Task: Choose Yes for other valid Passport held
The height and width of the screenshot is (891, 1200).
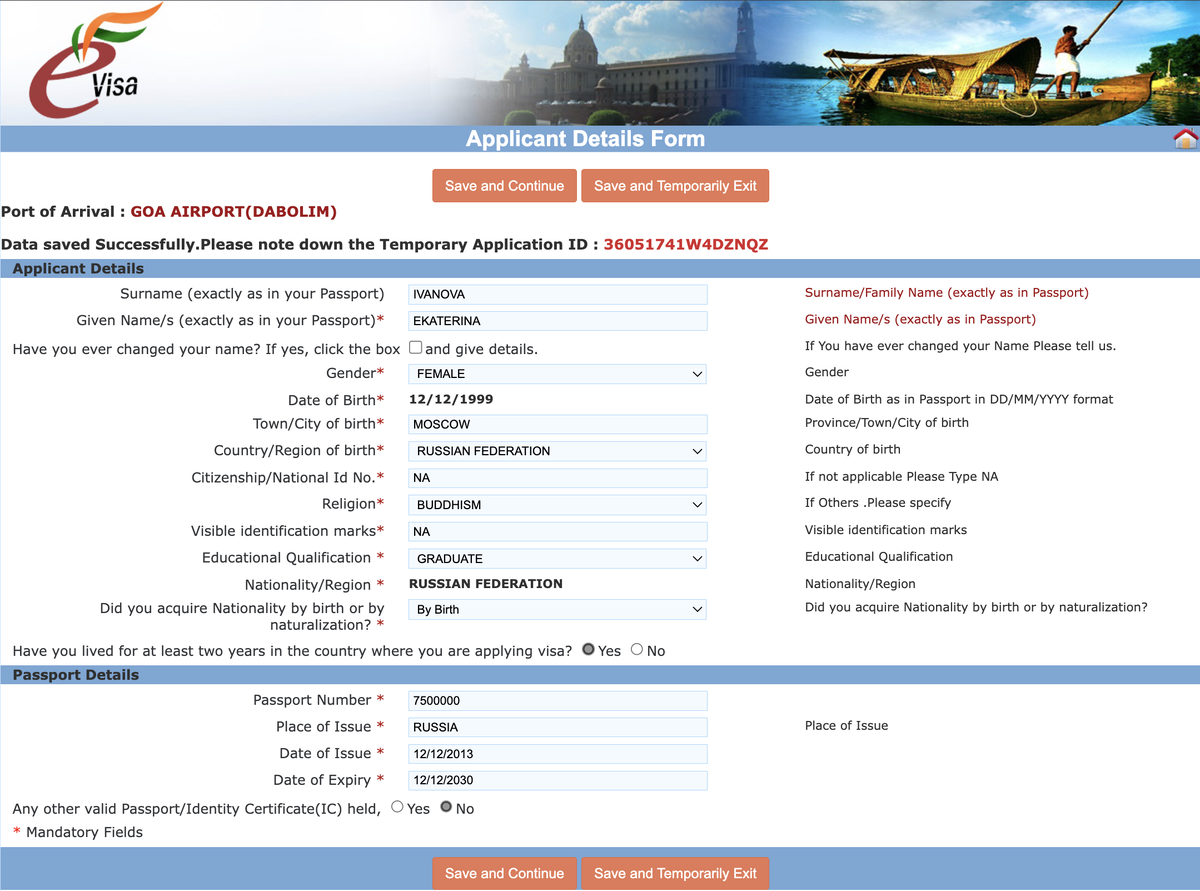Action: [397, 807]
